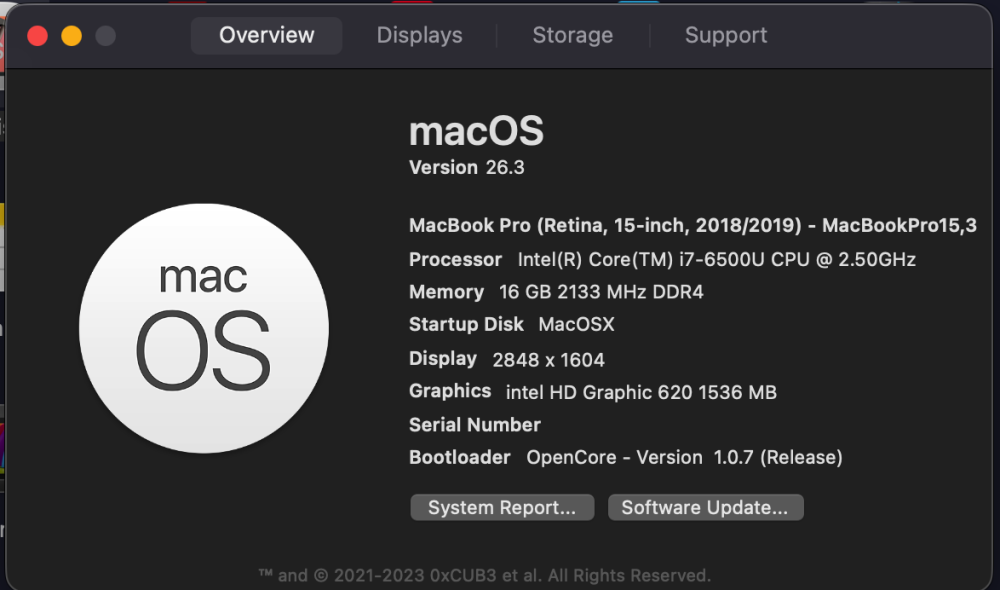Minimize window with the yellow button

[71, 36]
